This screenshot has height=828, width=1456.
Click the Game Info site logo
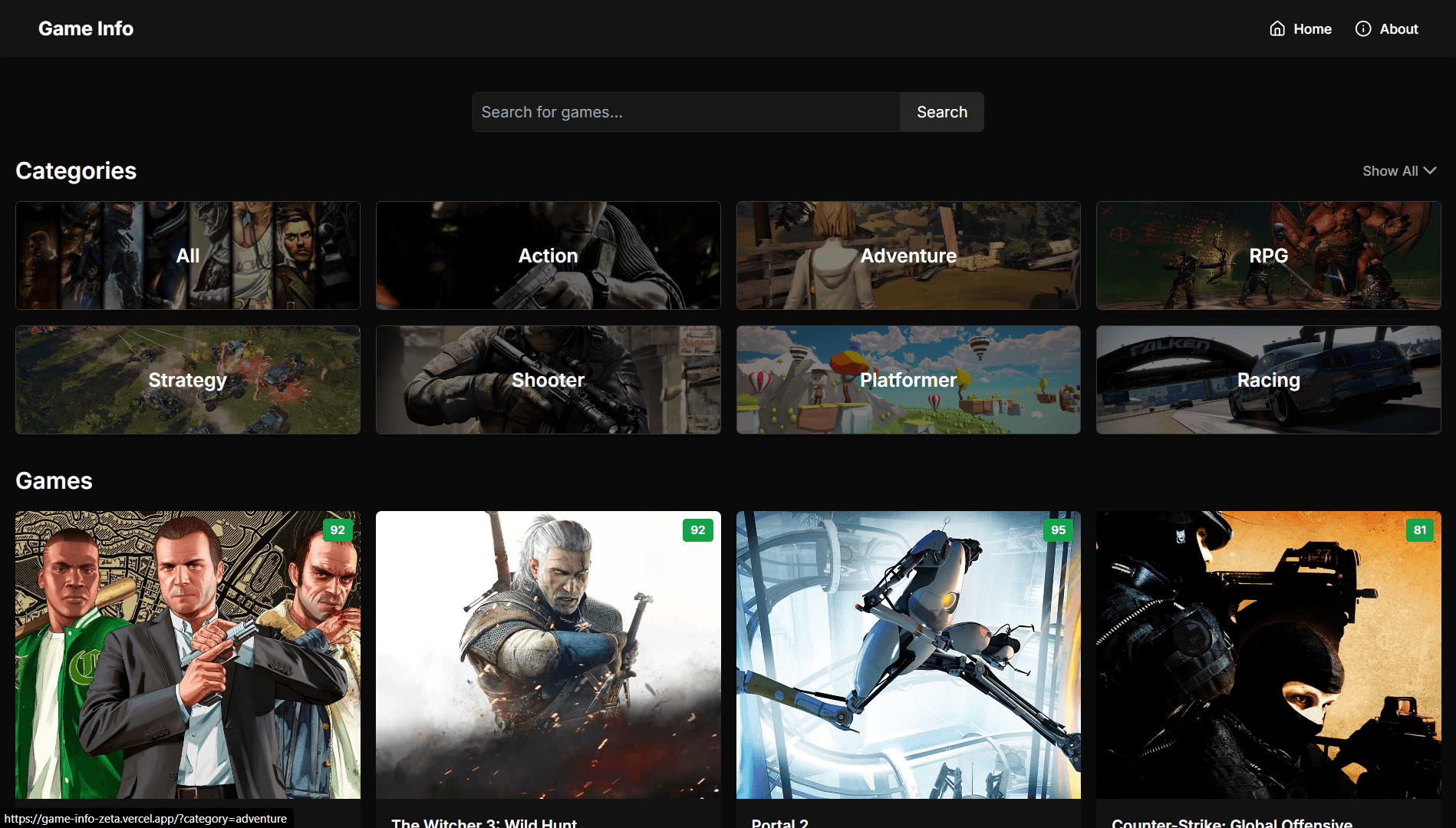click(86, 28)
